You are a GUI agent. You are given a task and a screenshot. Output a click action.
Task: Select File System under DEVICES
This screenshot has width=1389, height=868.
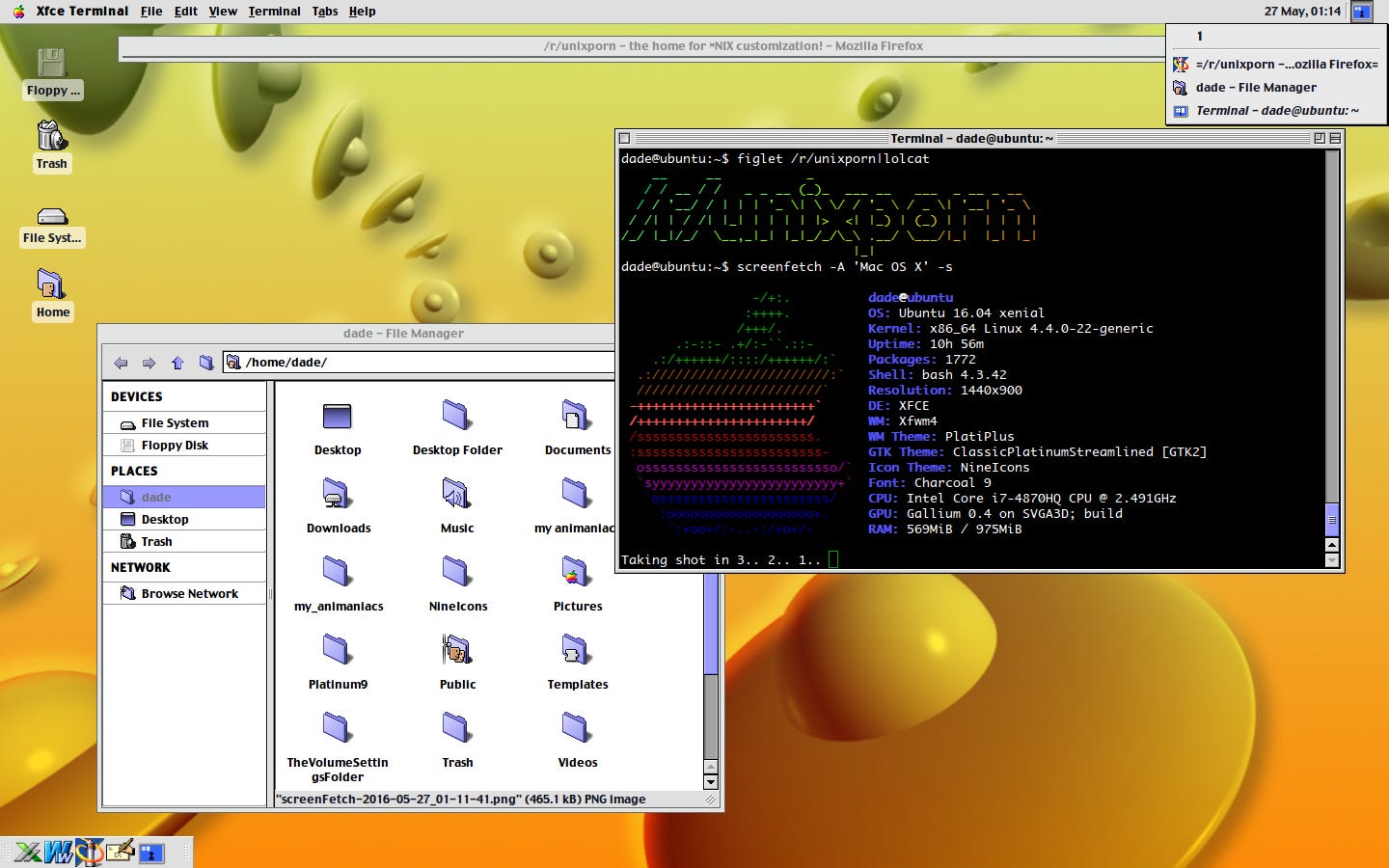coord(177,422)
